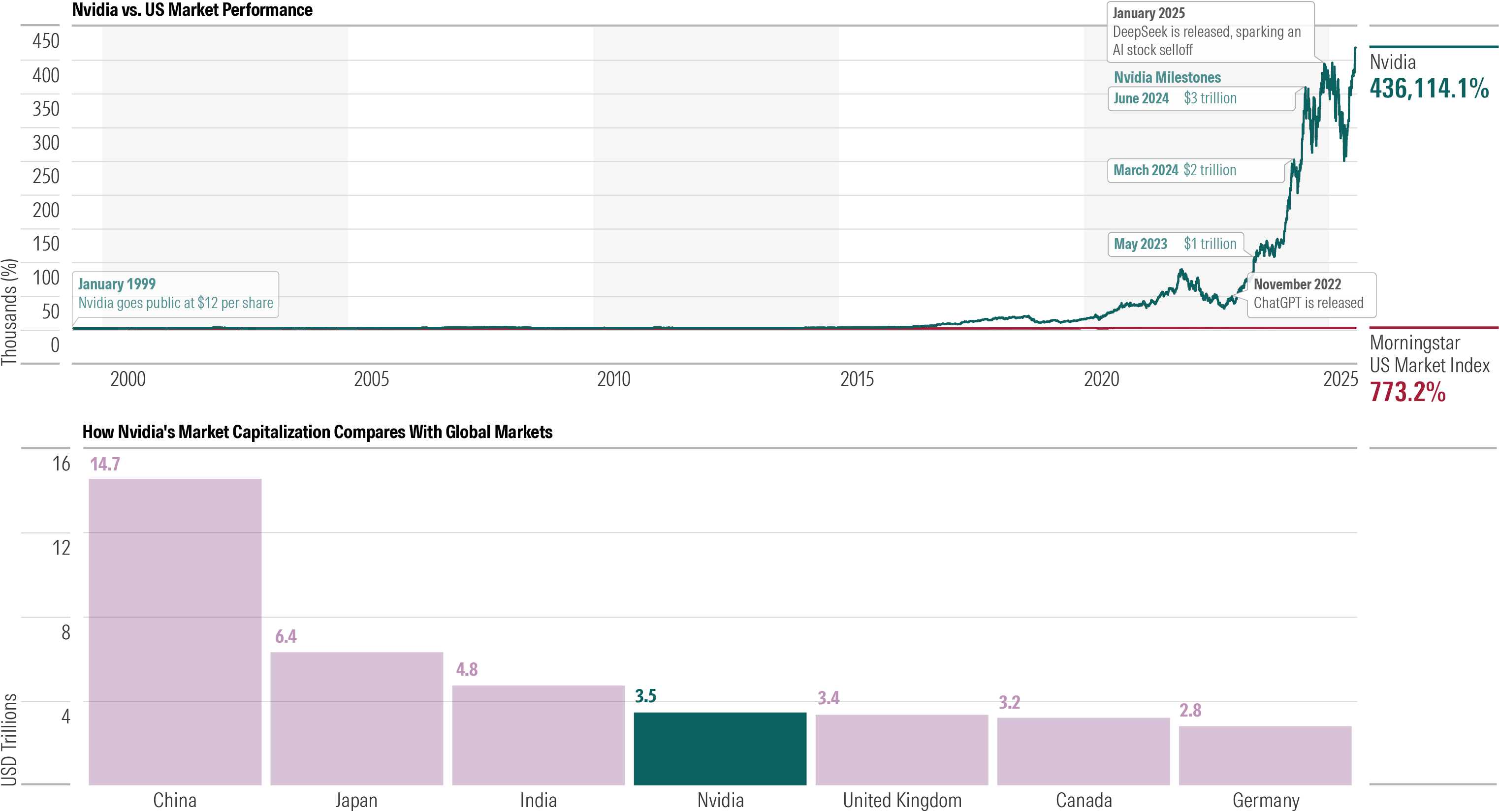This screenshot has height=812, width=1499.
Task: Click the 4.8 value above India
Action: point(467,669)
